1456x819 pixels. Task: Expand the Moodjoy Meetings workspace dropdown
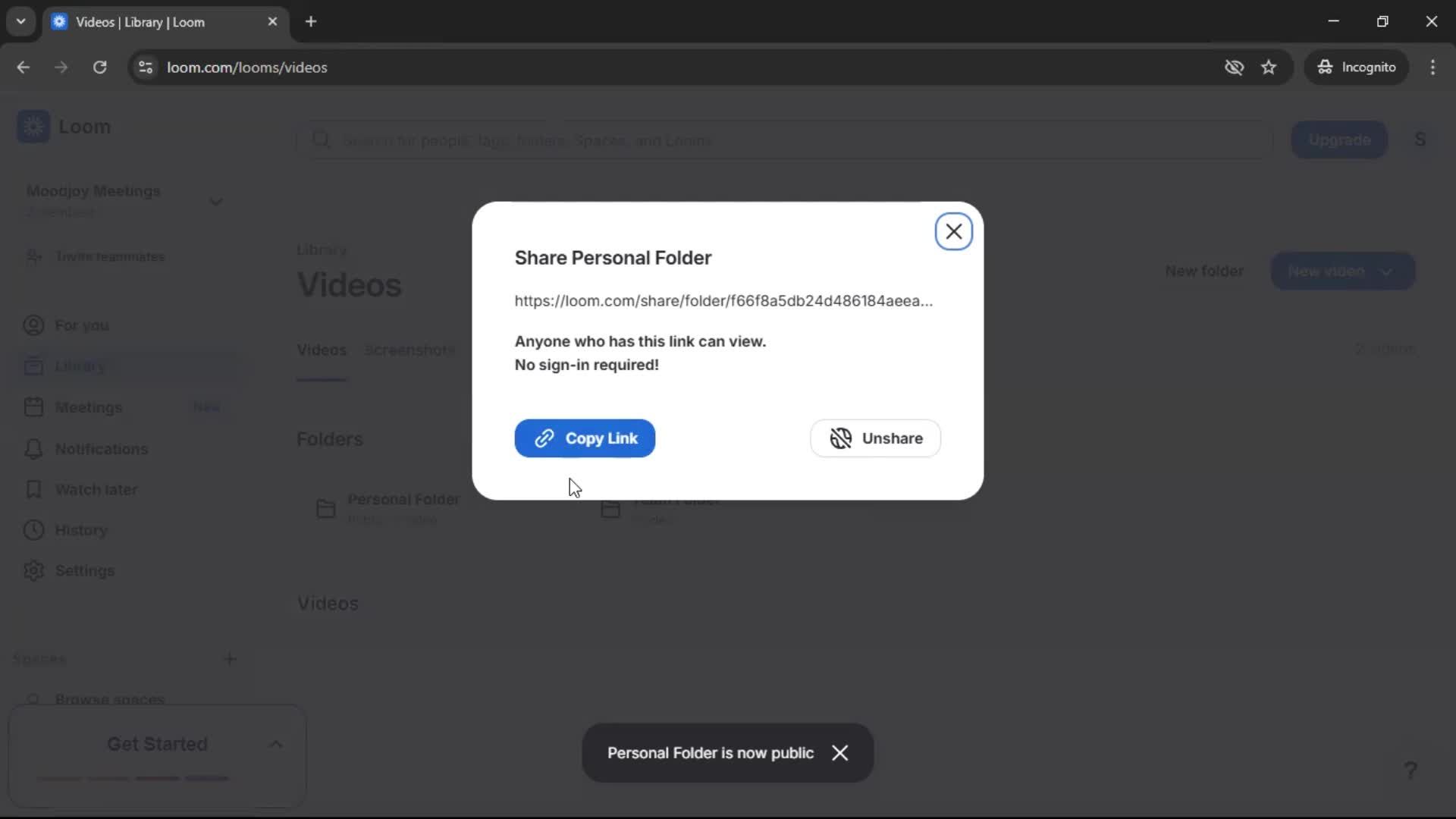point(216,201)
